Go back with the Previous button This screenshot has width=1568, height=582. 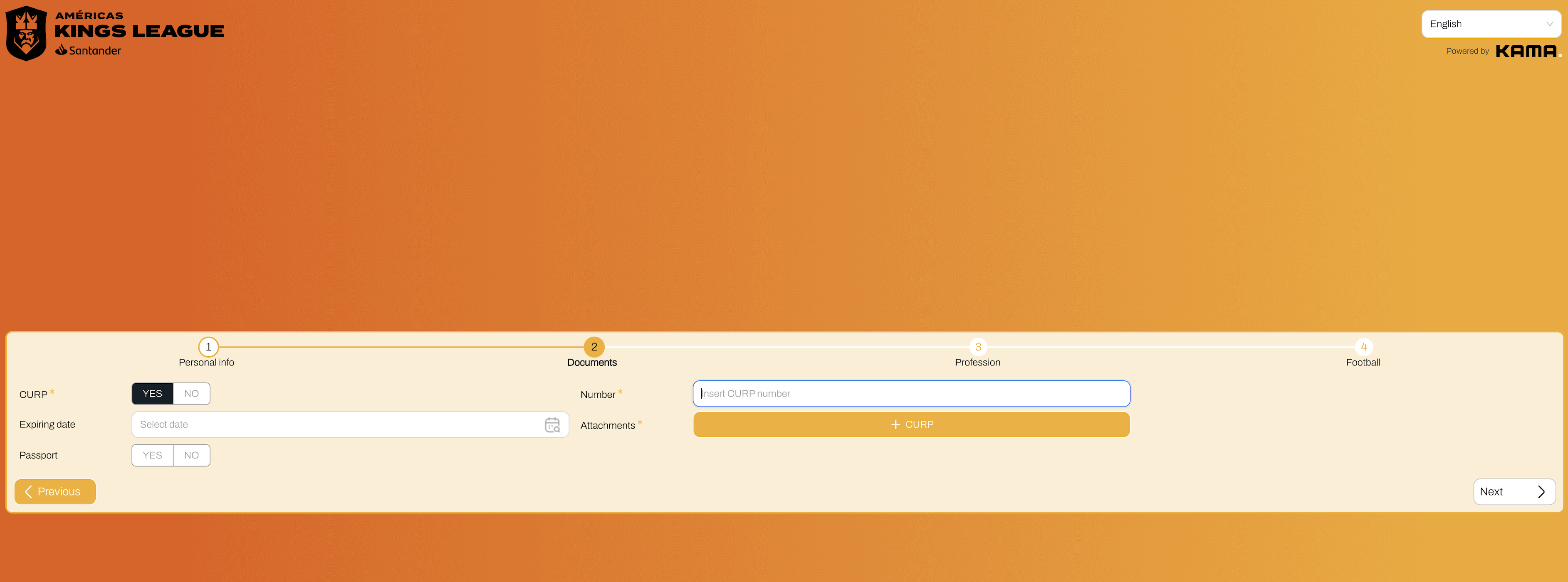(x=55, y=491)
